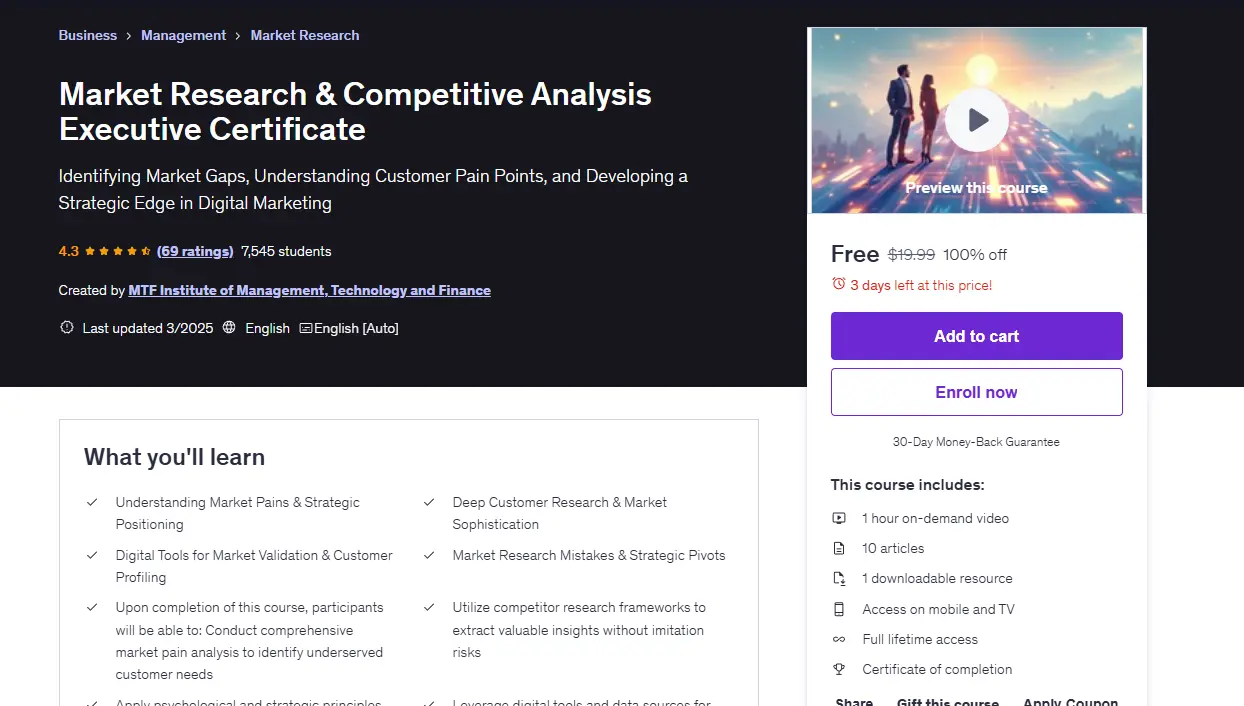Visit MTF Institute of Management instructor page

[310, 290]
